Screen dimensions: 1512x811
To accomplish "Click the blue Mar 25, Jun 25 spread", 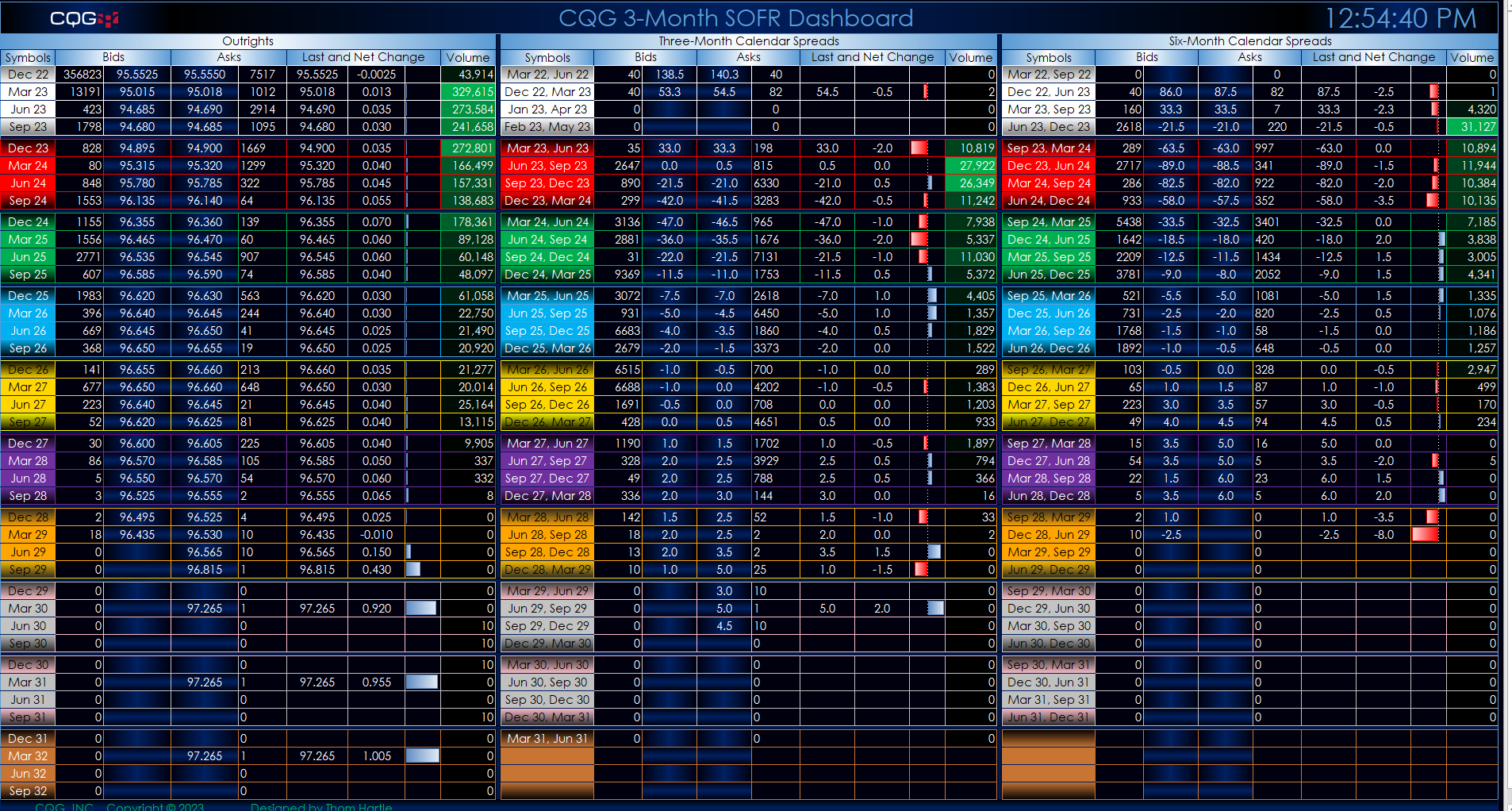I will point(547,296).
